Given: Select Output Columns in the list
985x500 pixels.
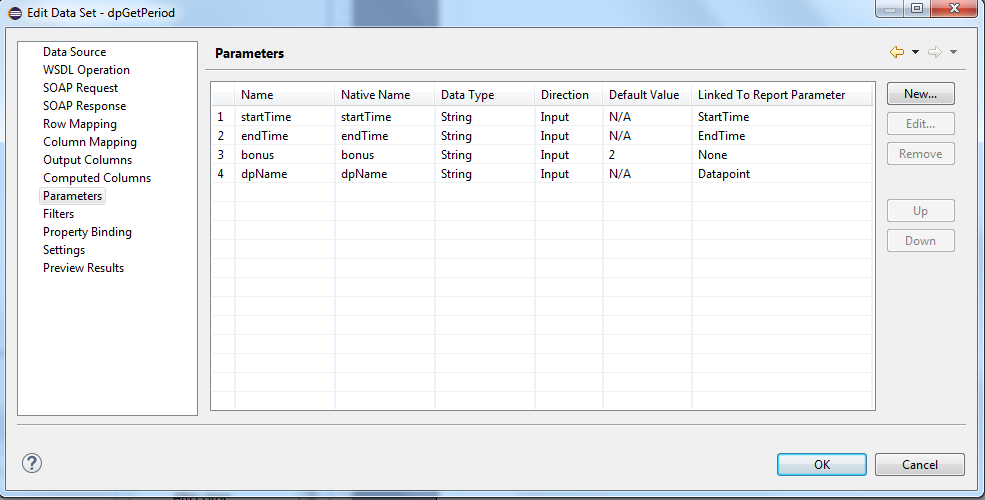Looking at the screenshot, I should coord(87,160).
